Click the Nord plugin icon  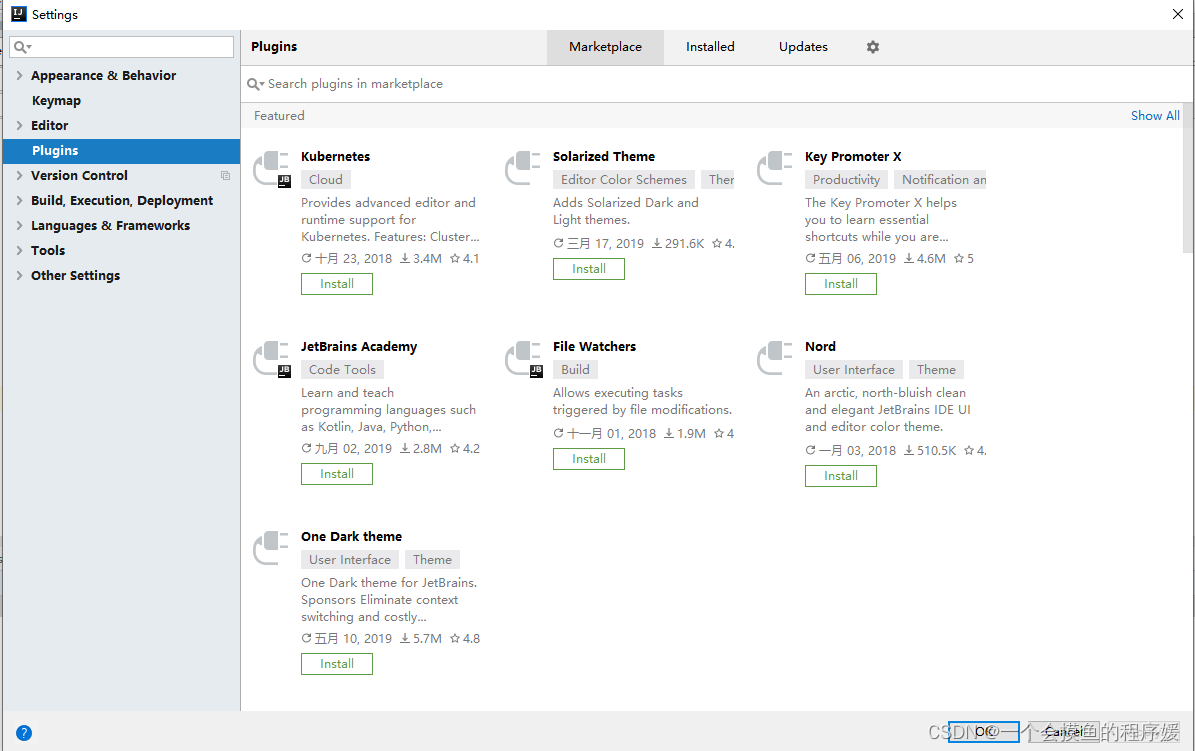pos(775,358)
